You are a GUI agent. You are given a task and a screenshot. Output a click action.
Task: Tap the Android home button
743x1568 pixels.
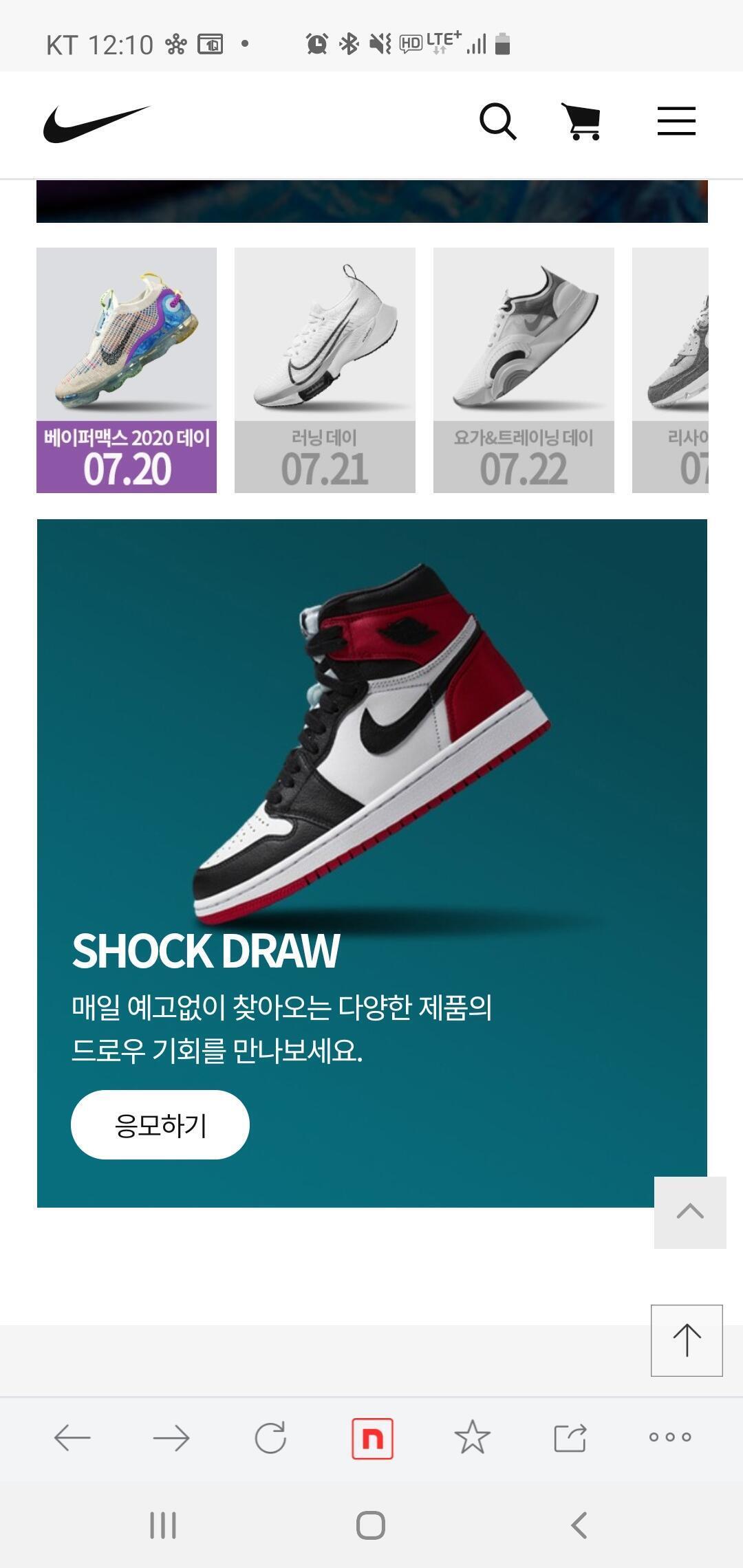click(x=371, y=1525)
